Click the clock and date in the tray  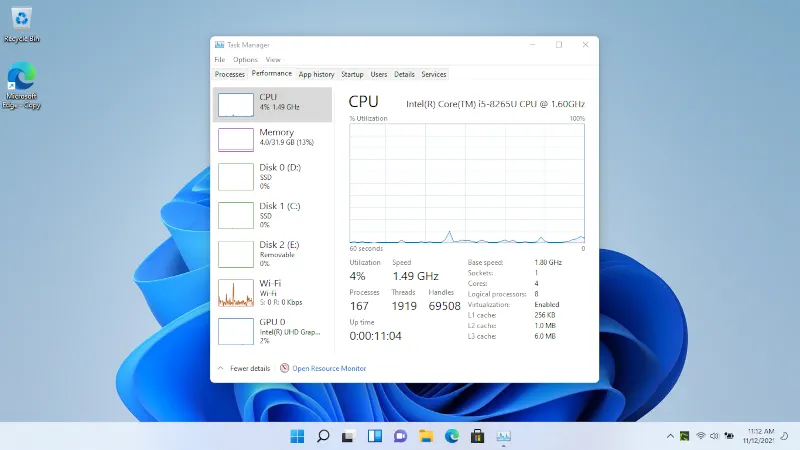[x=759, y=436]
